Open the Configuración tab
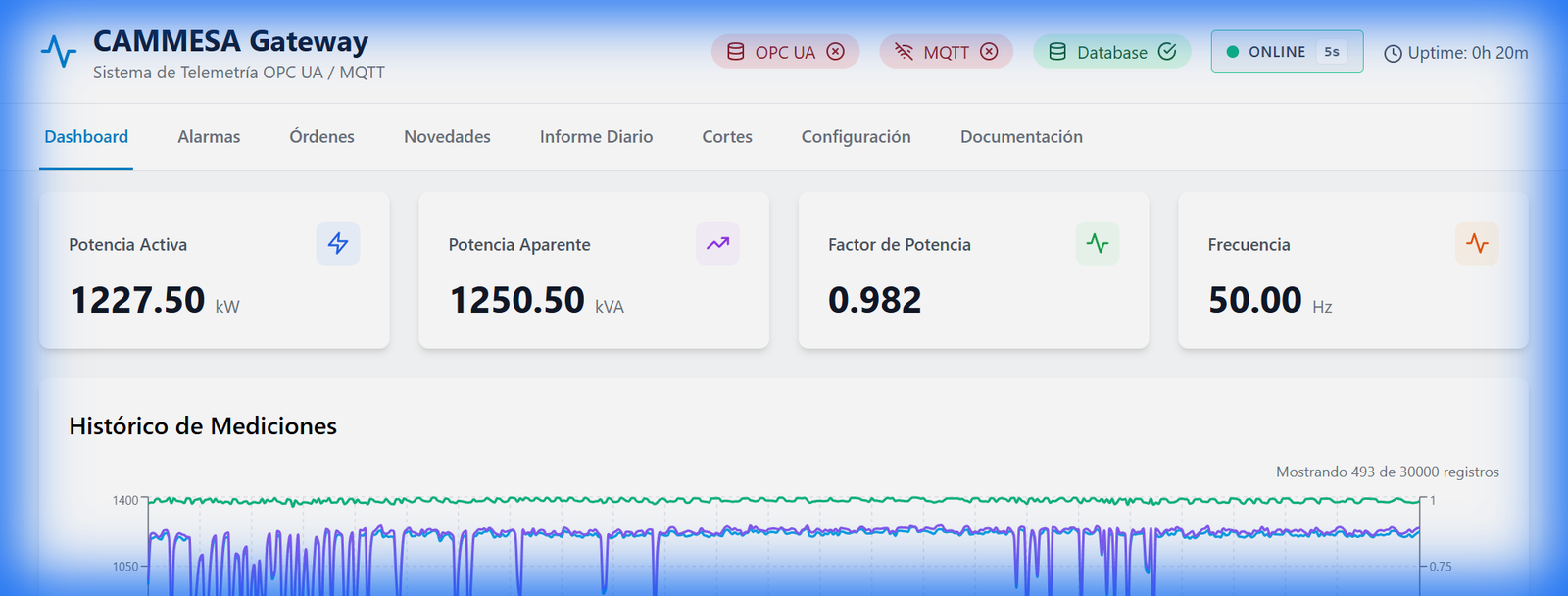 pos(856,137)
